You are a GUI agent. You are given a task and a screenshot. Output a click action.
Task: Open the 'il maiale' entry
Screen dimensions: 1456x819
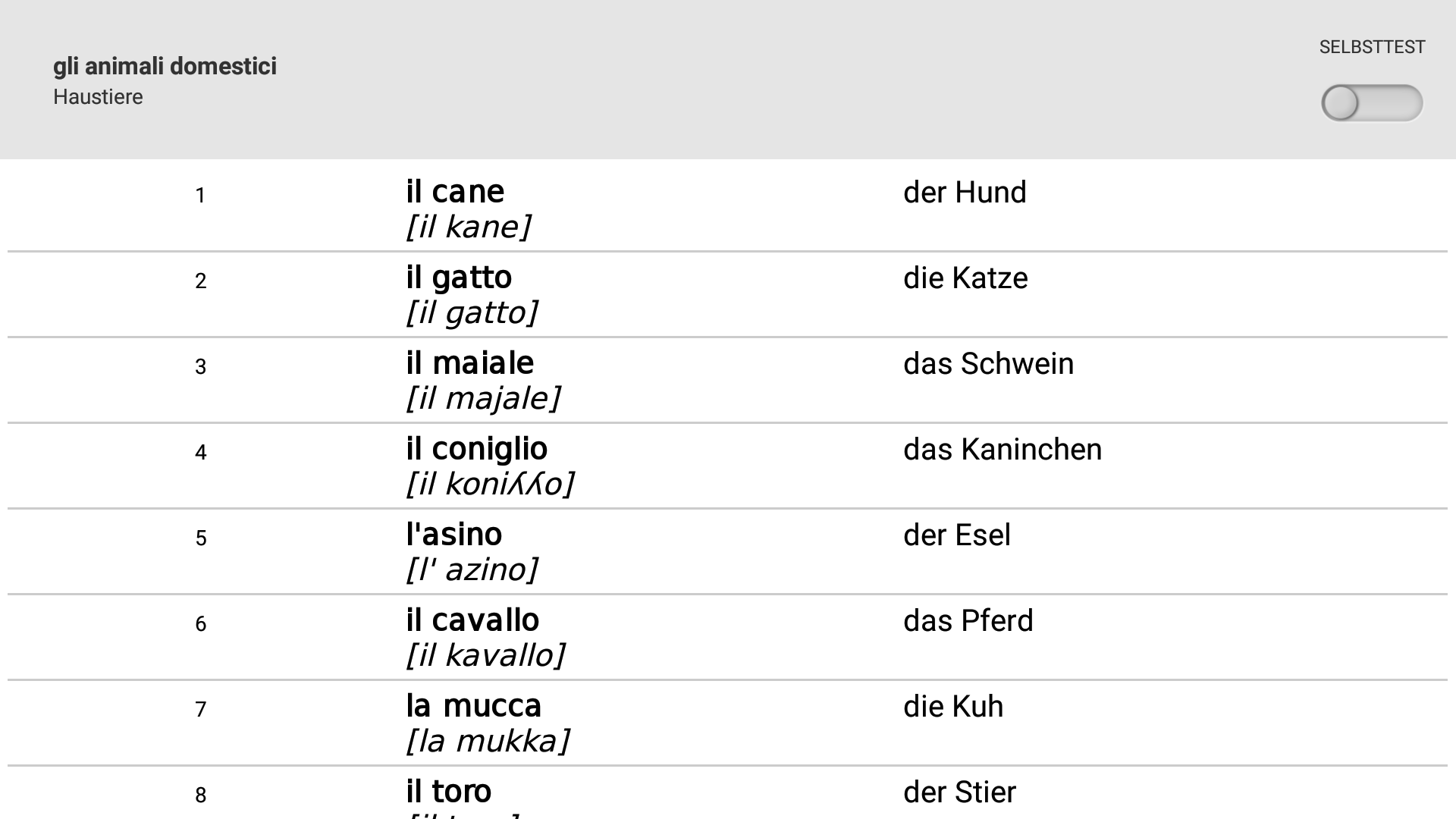point(469,363)
